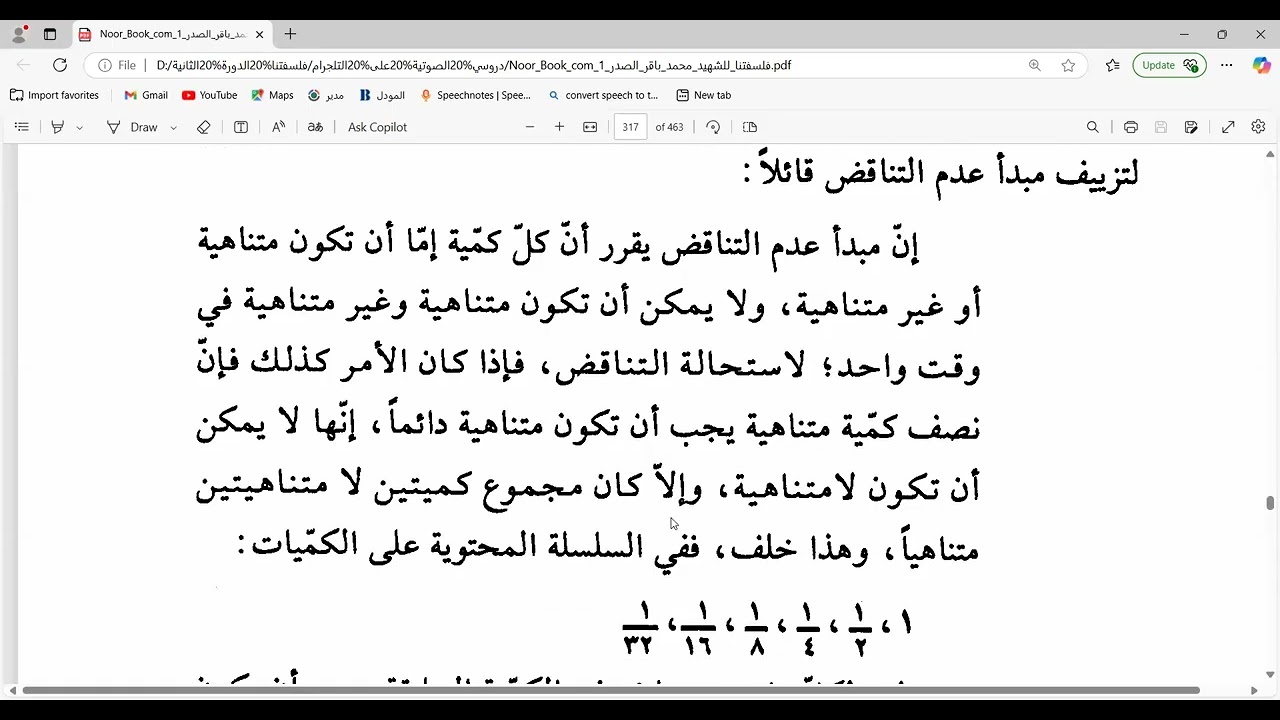Click the horizontal scrollbar thumb
The image size is (1280, 720).
tap(611, 690)
